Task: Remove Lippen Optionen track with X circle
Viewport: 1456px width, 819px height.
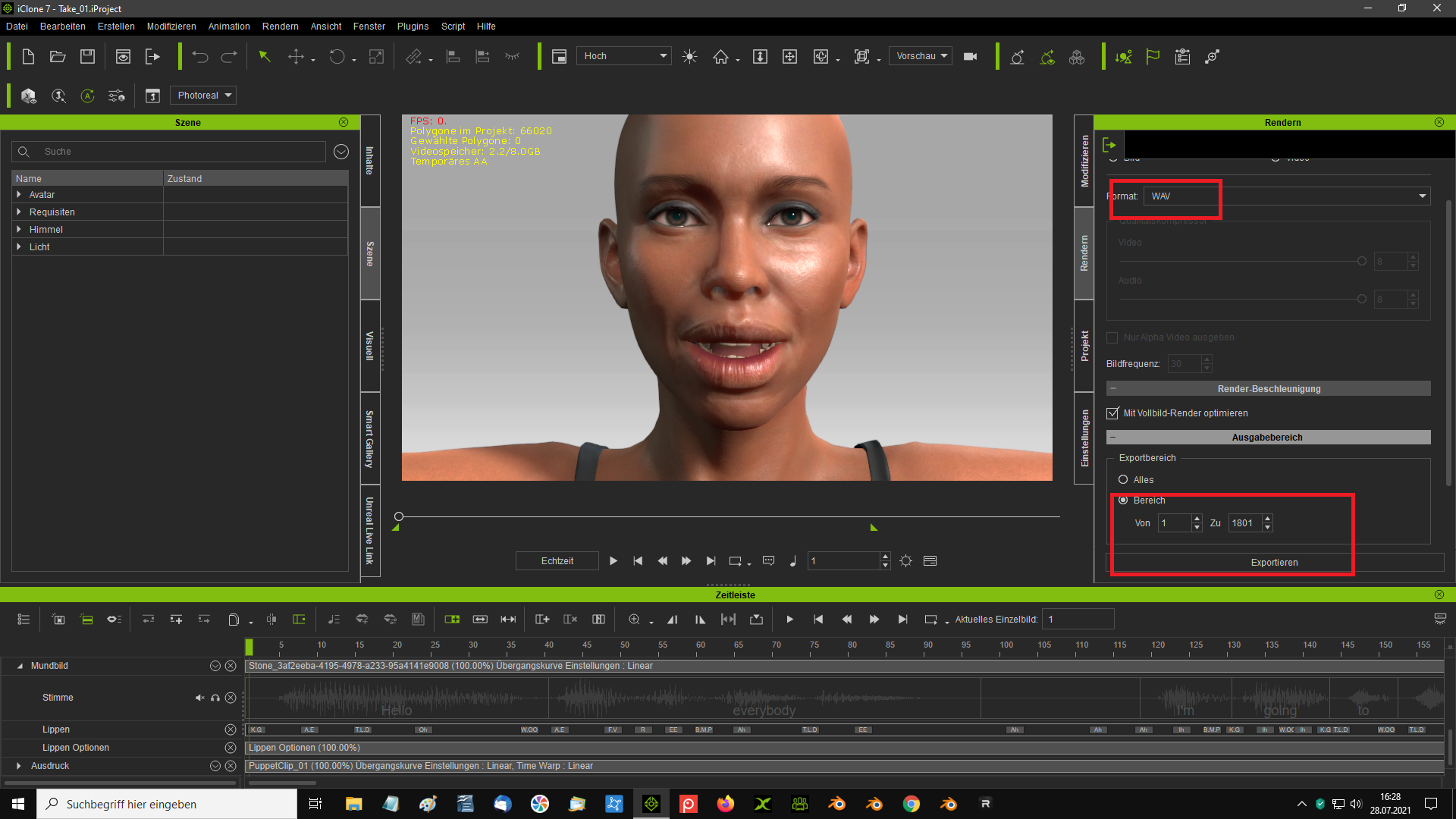Action: (x=231, y=748)
